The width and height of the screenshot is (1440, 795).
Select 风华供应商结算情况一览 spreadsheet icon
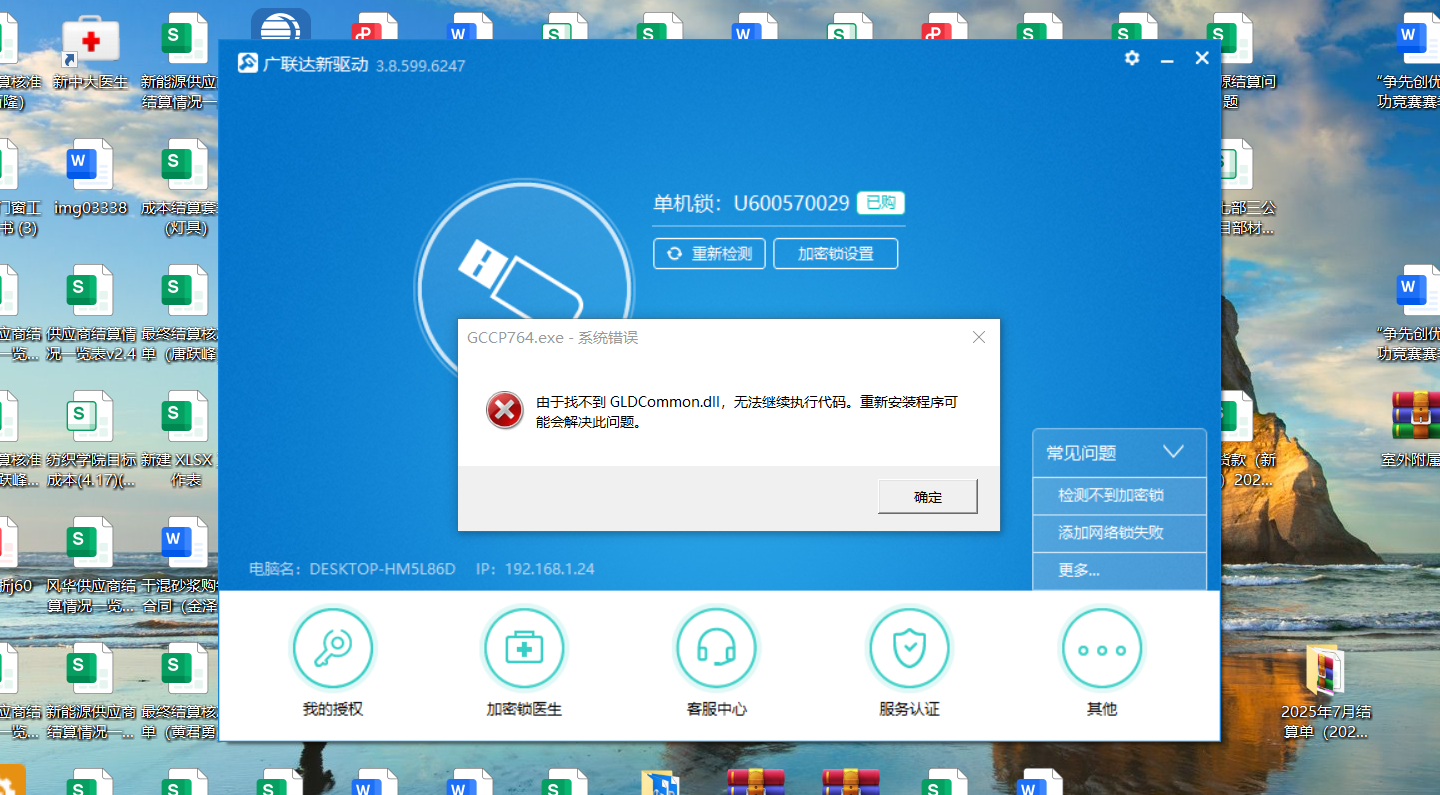[91, 565]
